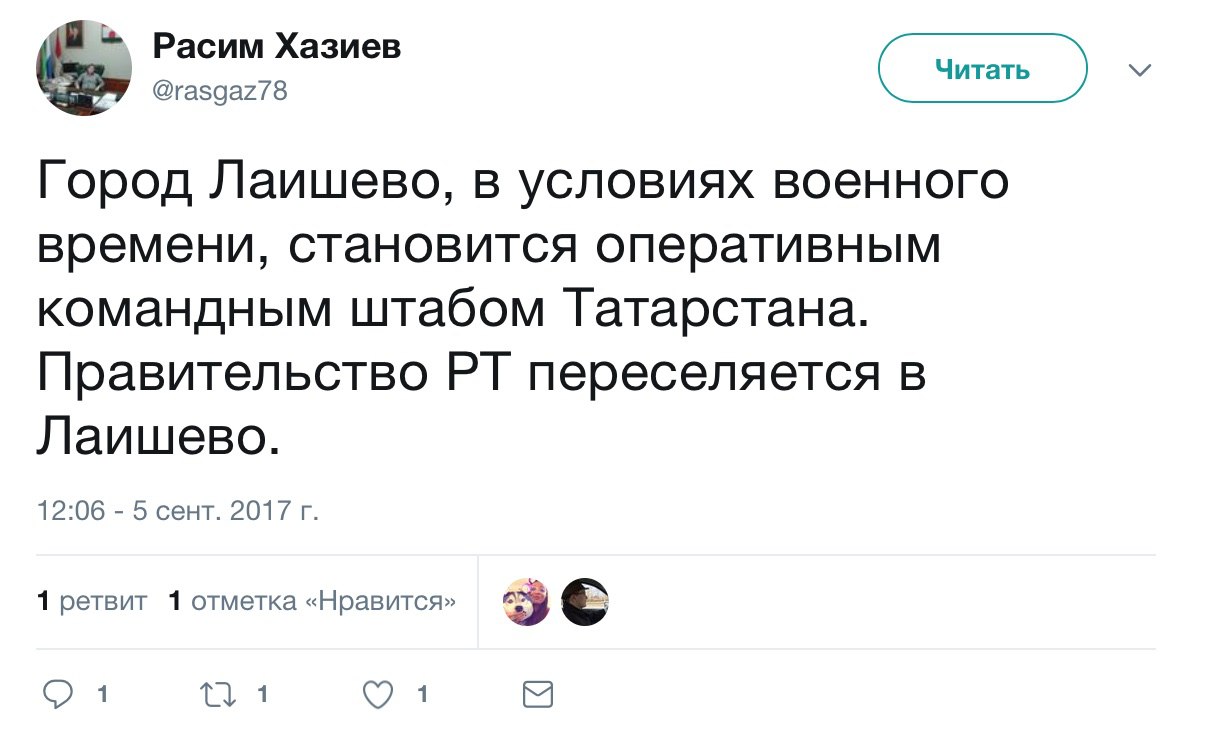1212x734 pixels.
Task: Retweet using the arrows icon
Action: tap(215, 694)
